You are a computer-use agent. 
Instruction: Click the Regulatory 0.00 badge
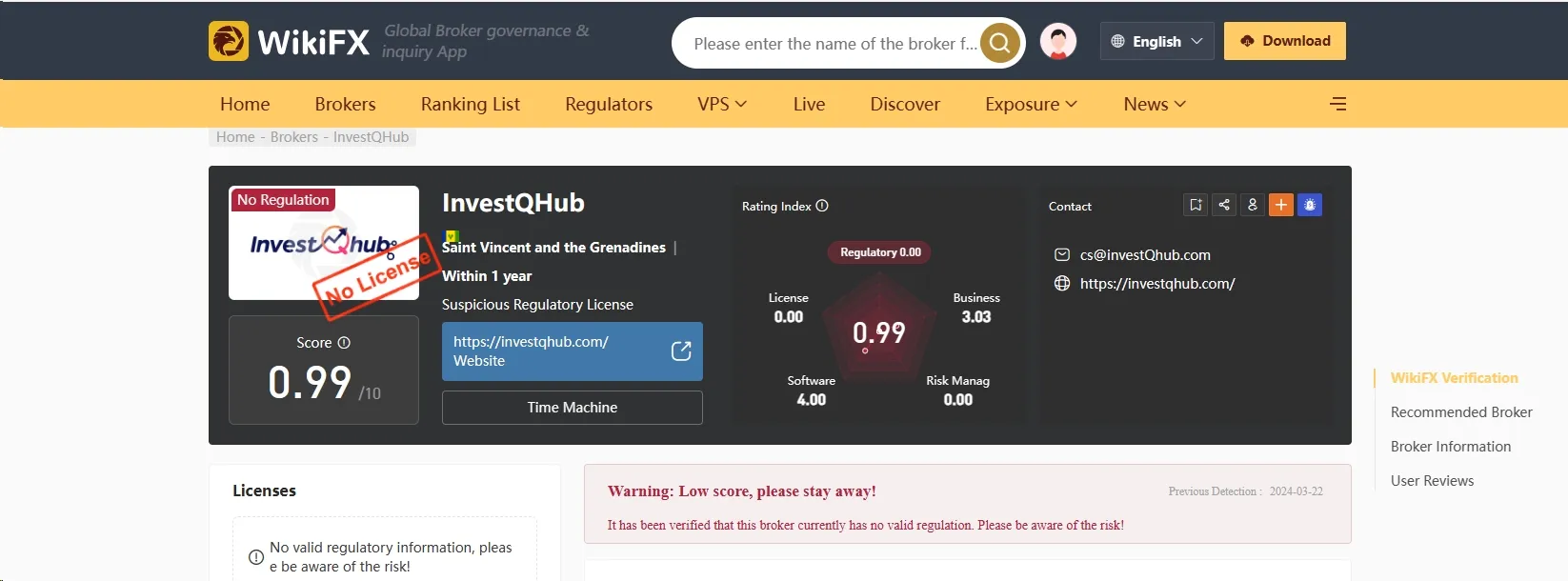coord(880,252)
